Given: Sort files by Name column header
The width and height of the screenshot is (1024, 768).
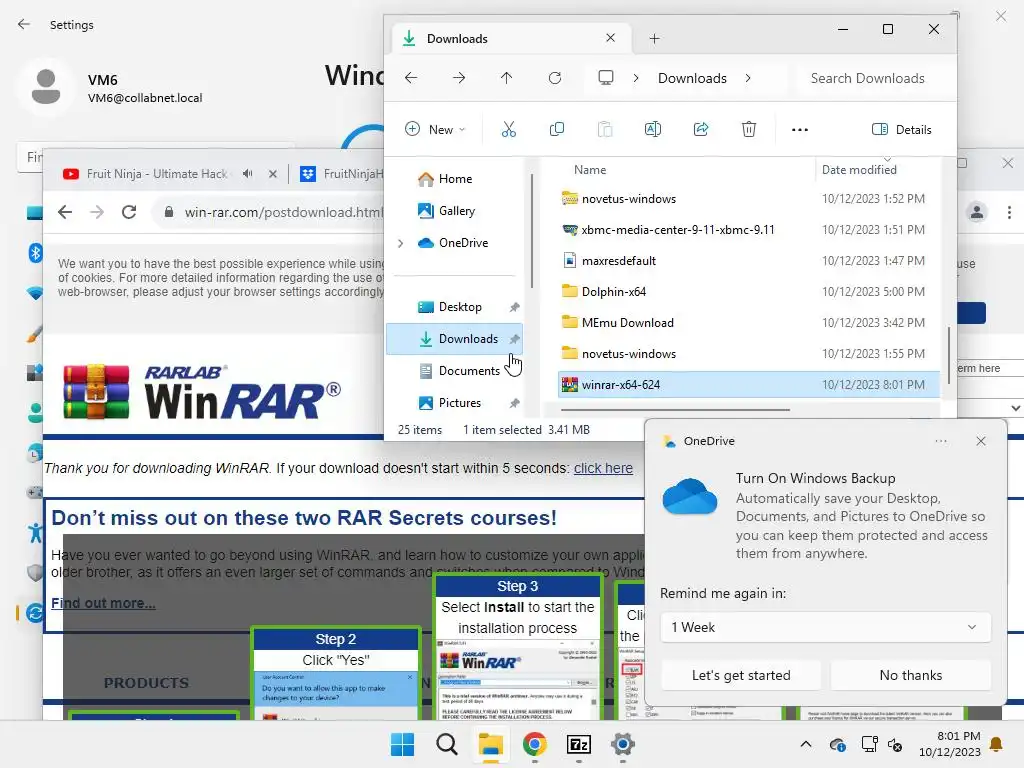Looking at the screenshot, I should click(x=590, y=170).
